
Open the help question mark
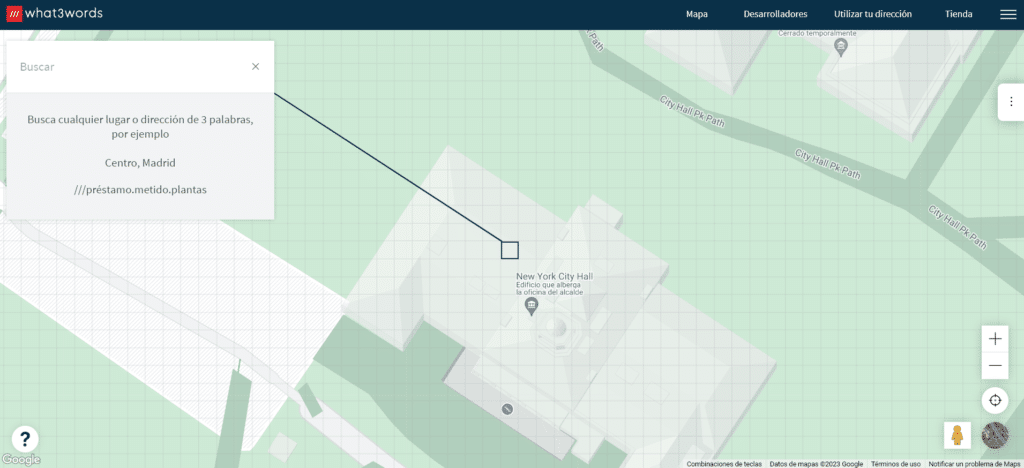(25, 439)
